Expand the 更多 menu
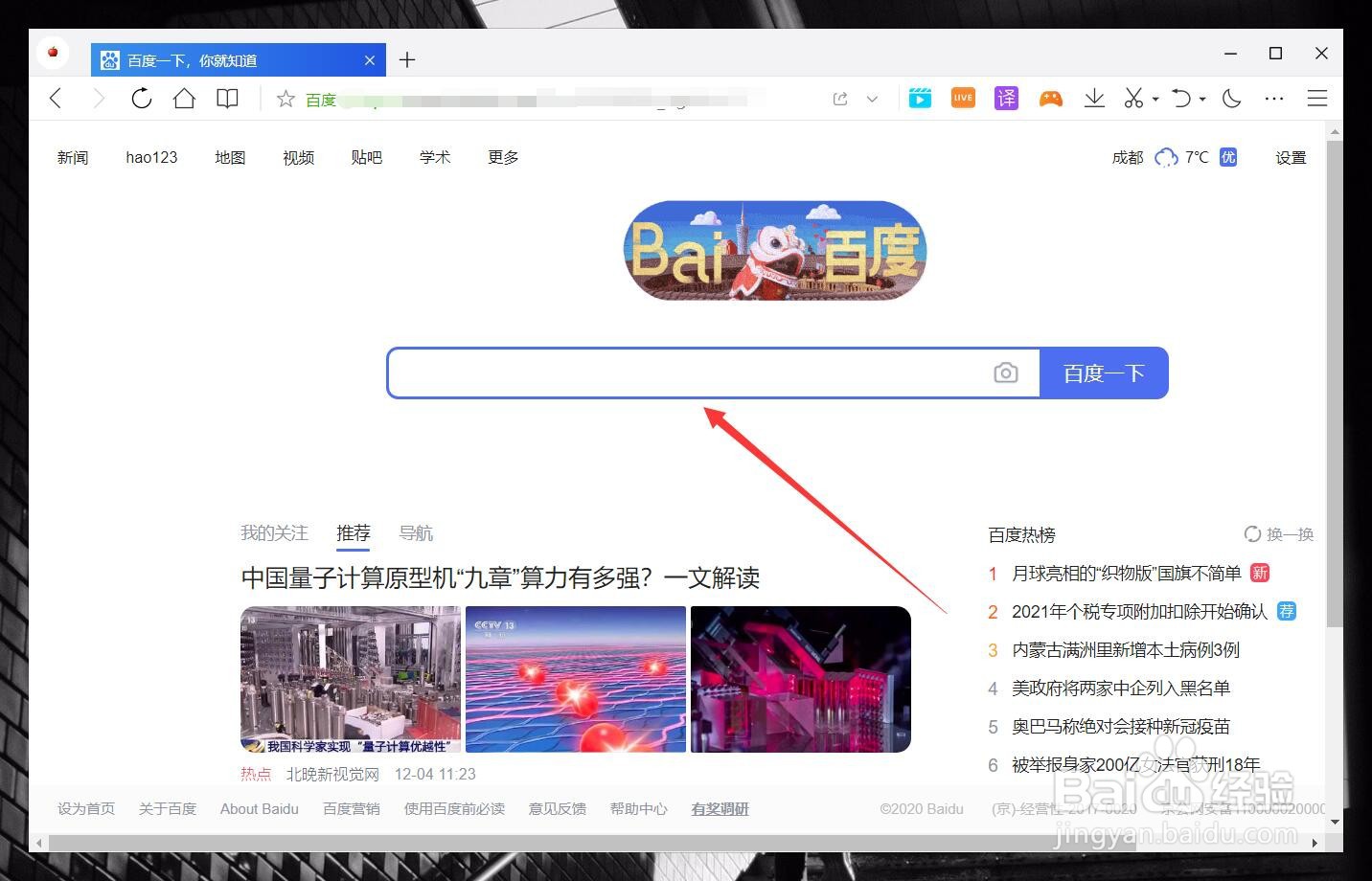 503,157
